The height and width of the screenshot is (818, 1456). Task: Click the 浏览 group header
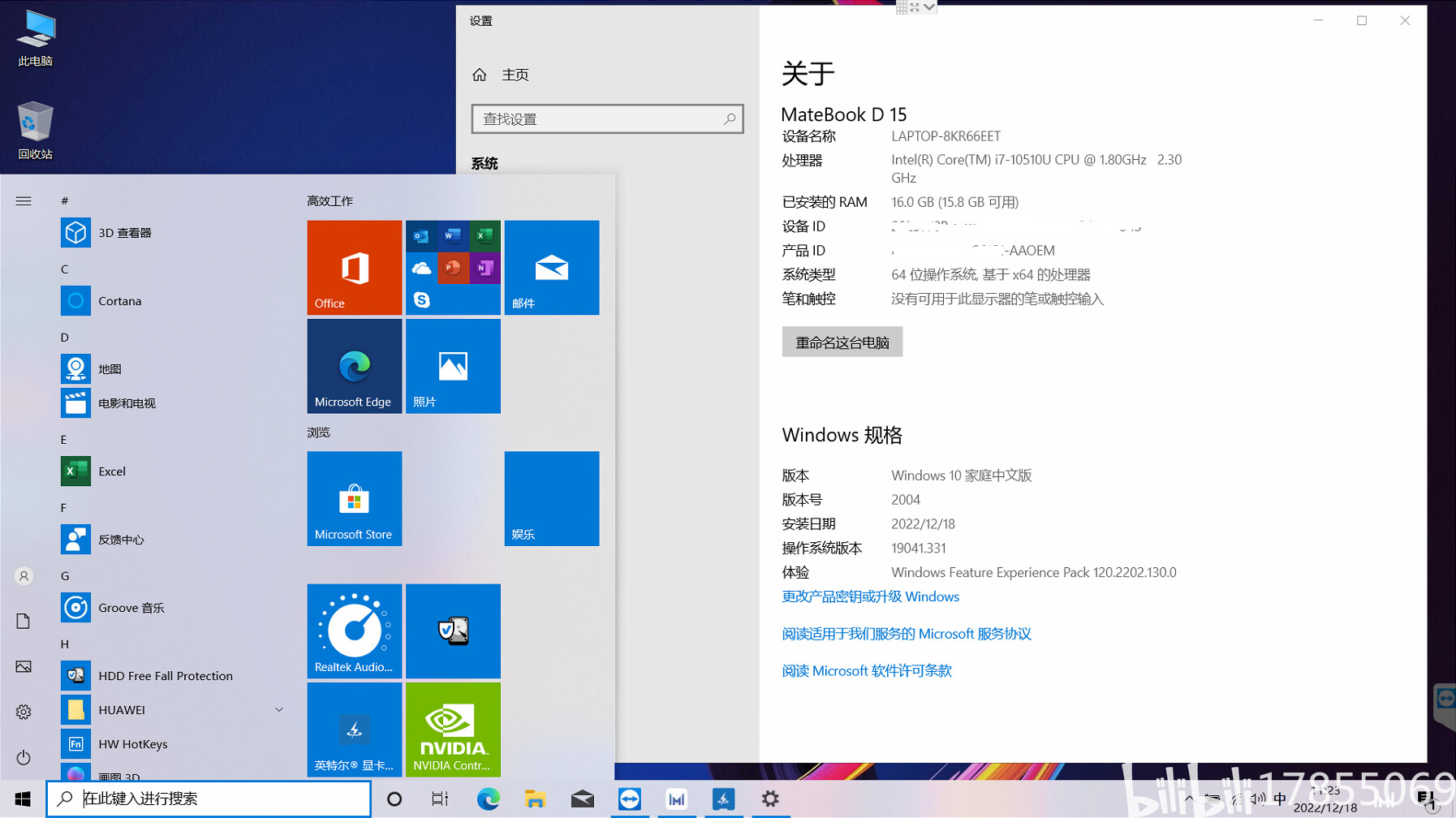tap(318, 433)
